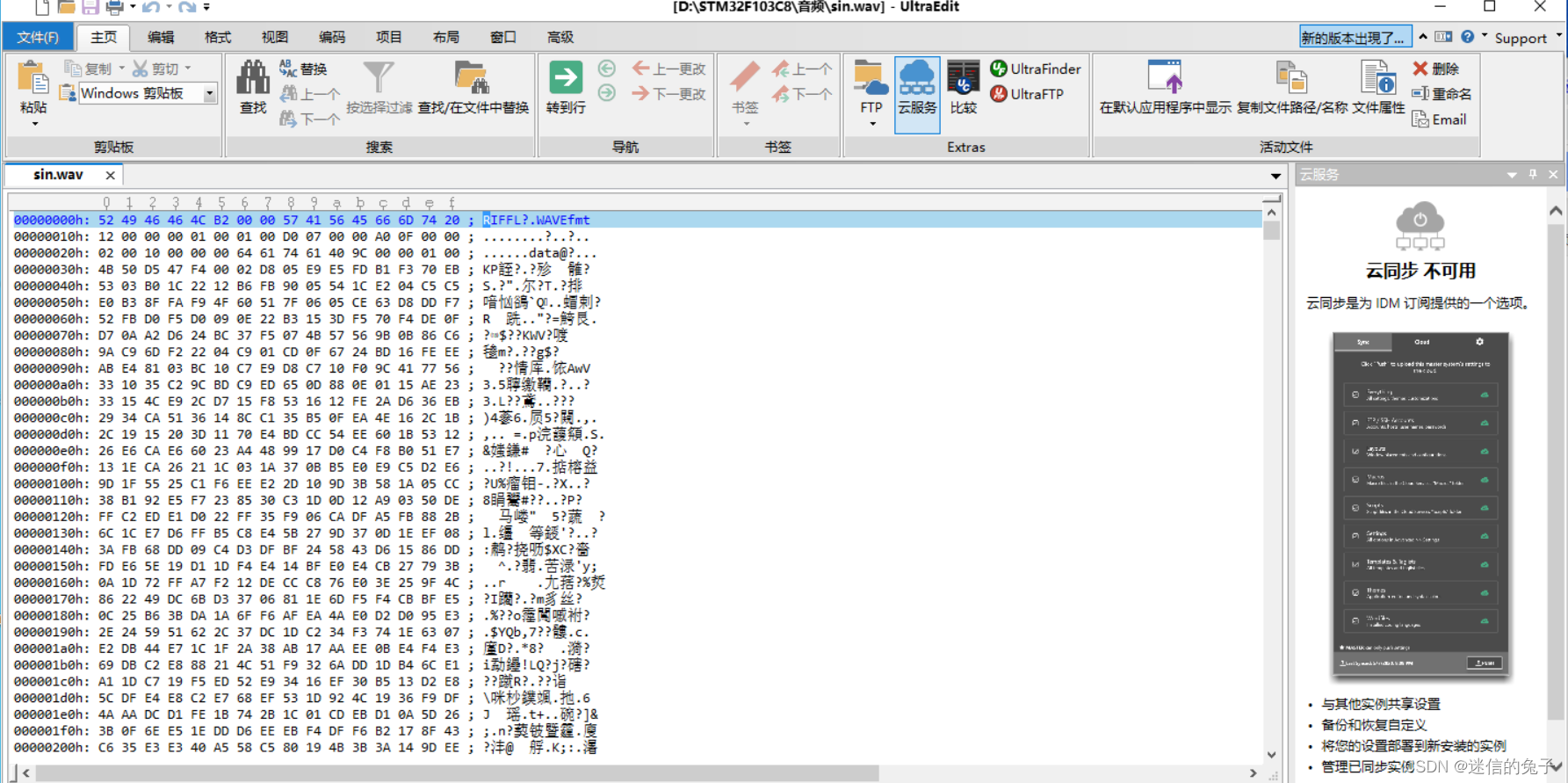Switch to the Project (项目) ribbon tab
Image resolution: width=1568 pixels, height=783 pixels.
pos(389,37)
